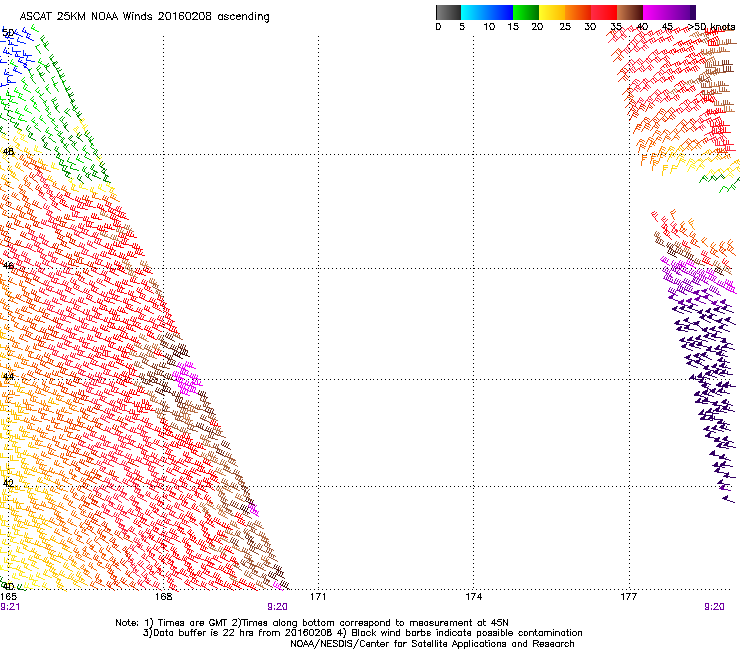Select the dark purple 45–50 knots legend segment
This screenshot has height=650, width=740.
(x=682, y=12)
